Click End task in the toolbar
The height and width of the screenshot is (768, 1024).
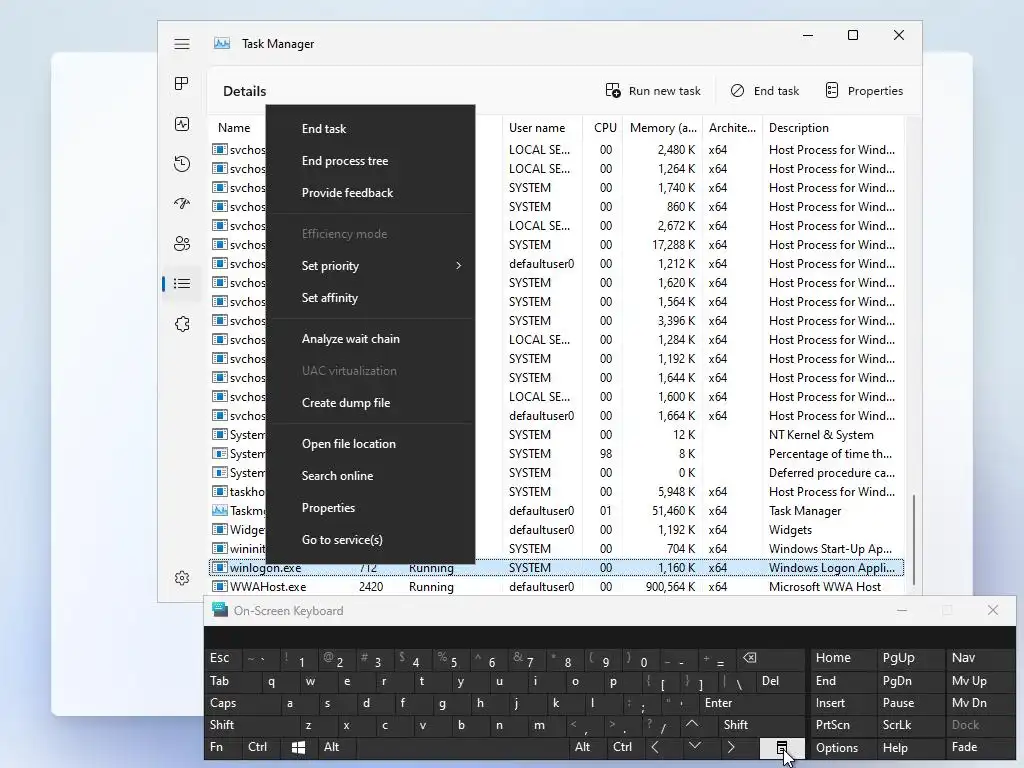[765, 91]
